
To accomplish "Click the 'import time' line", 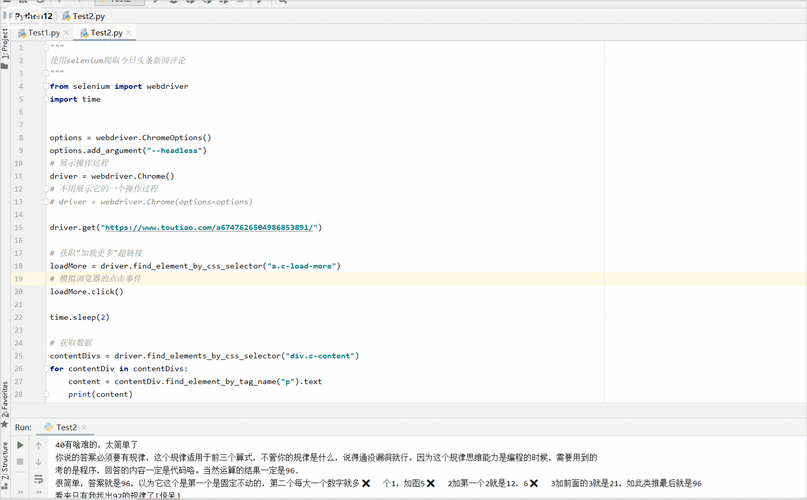I will click(75, 99).
